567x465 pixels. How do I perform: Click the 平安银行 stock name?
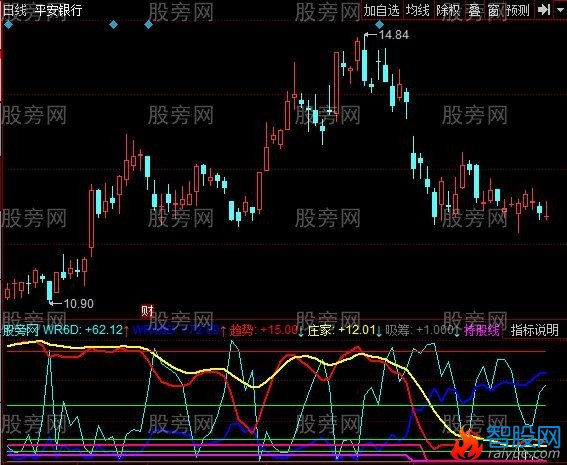coord(58,10)
